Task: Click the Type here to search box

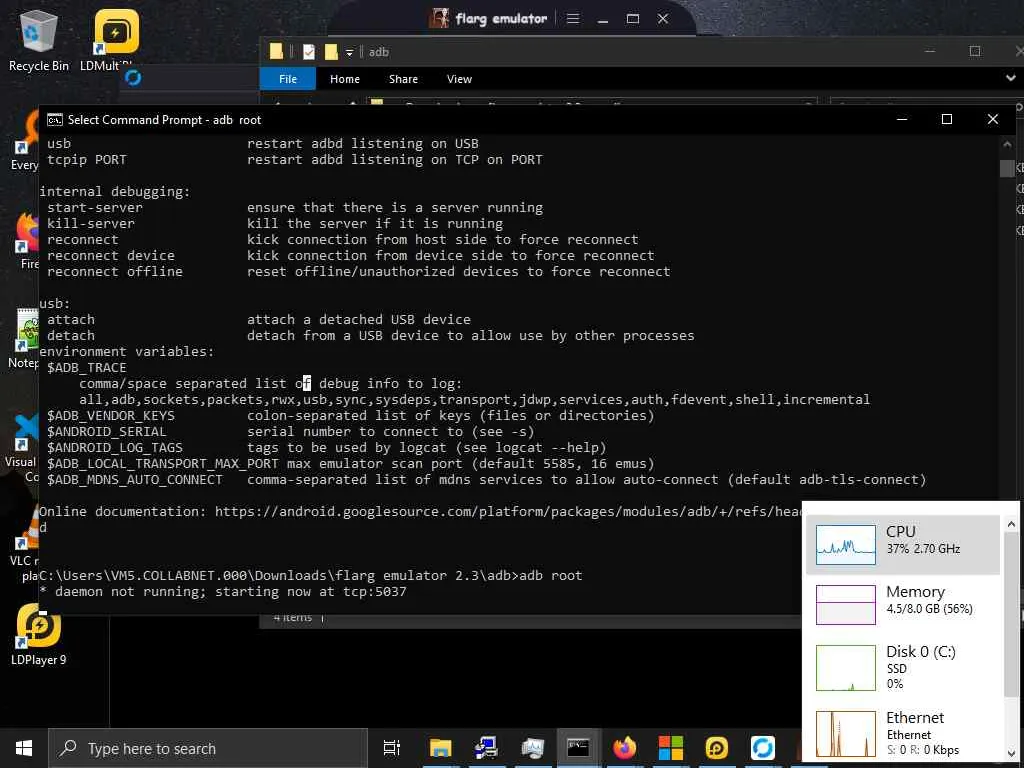Action: 208,748
